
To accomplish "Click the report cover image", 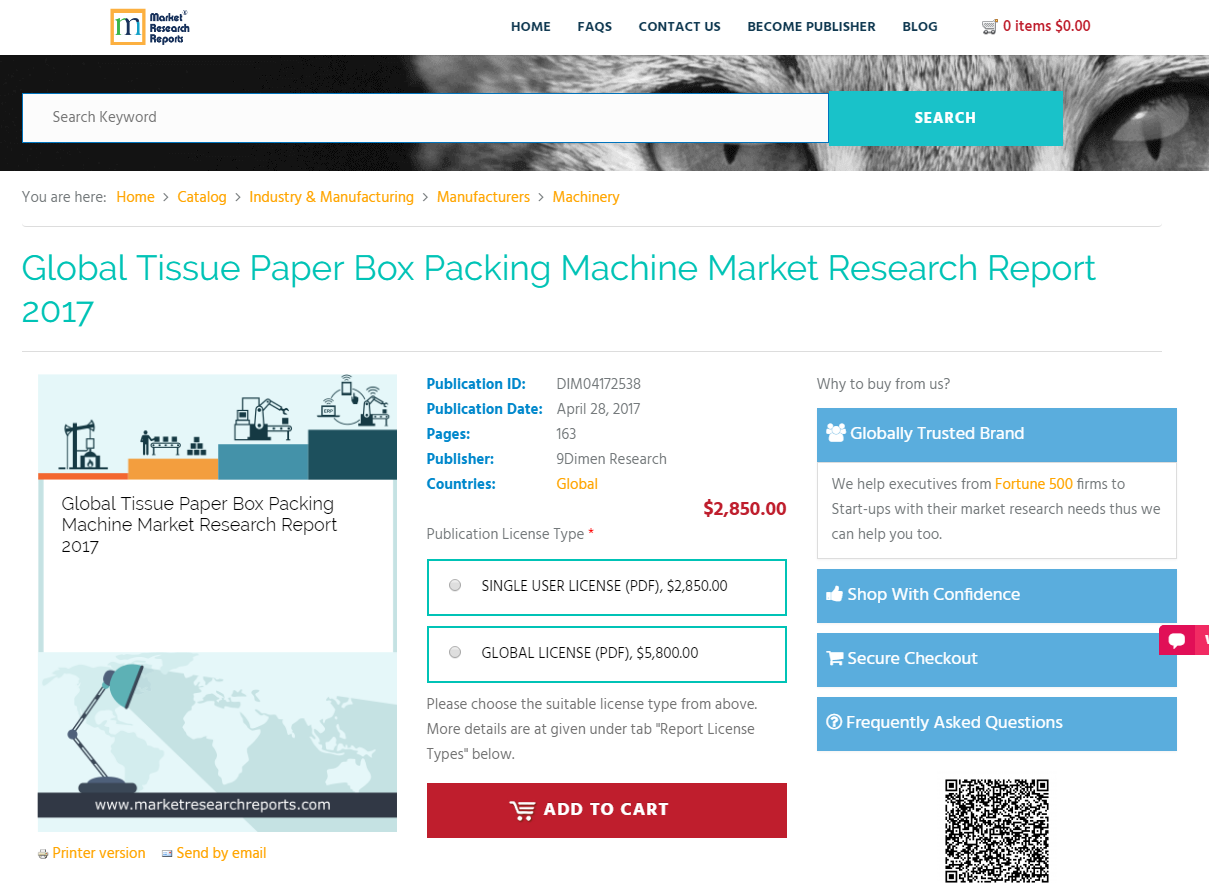I will click(x=217, y=603).
